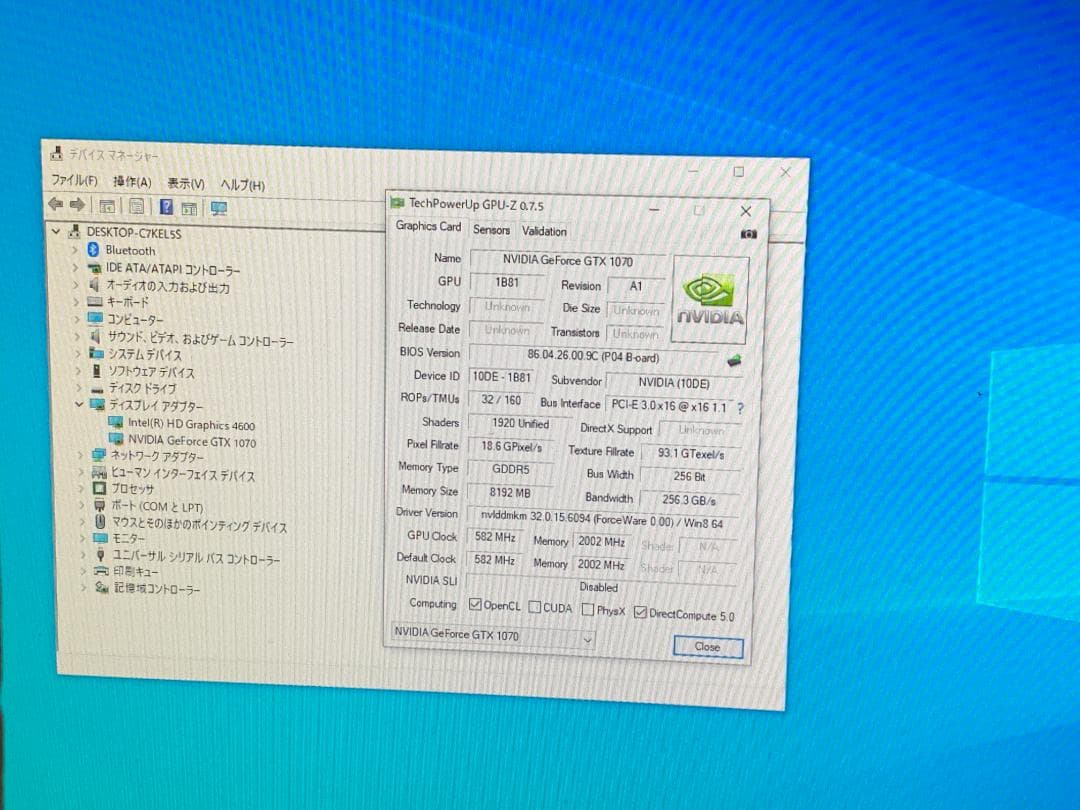Image resolution: width=1080 pixels, height=810 pixels.
Task: Collapse the DESKTOP-C7KEL5S root node
Action: (56, 231)
